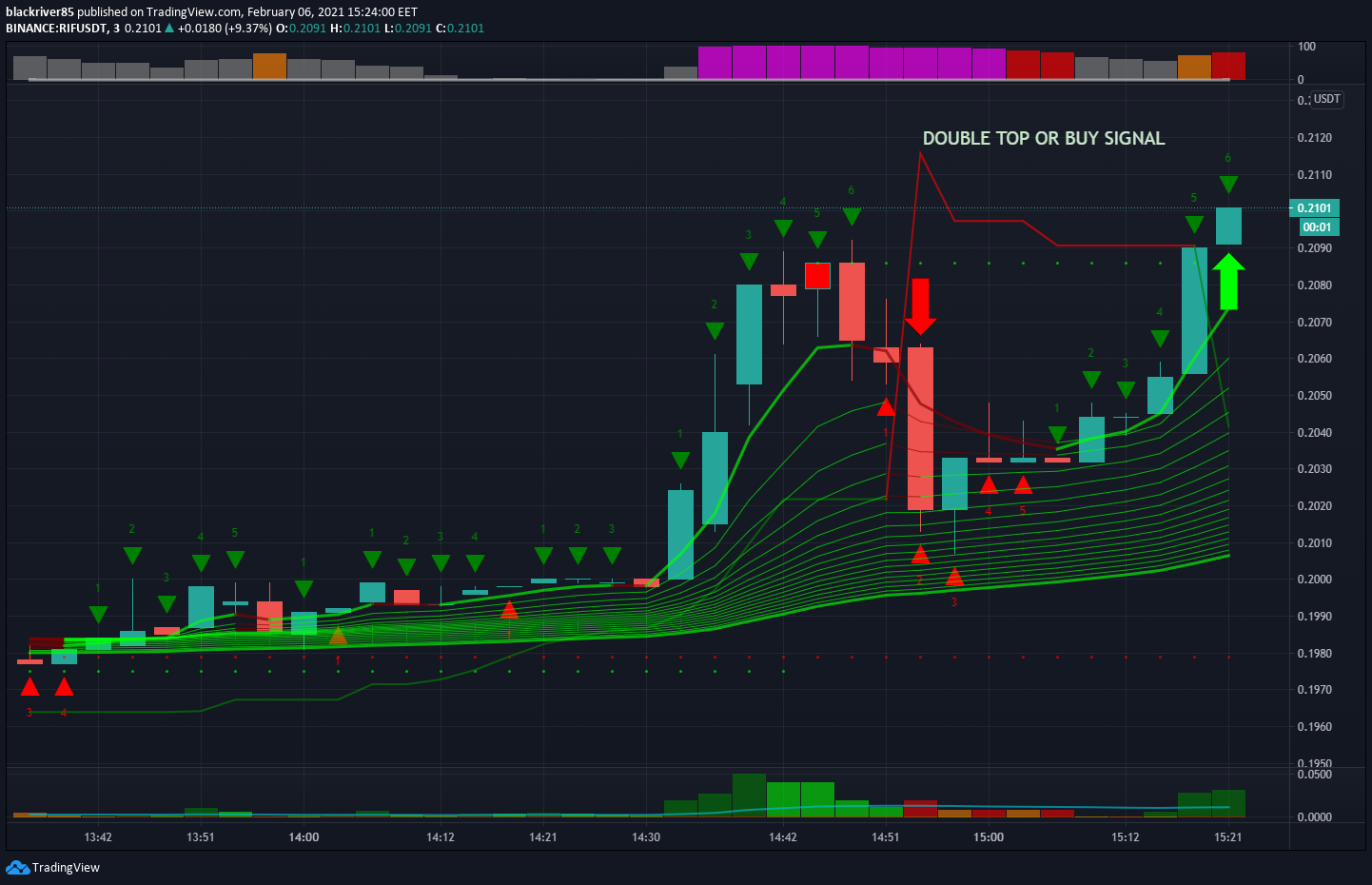Image resolution: width=1372 pixels, height=885 pixels.
Task: Click the 0.1960 price axis label
Action: pyautogui.click(x=1314, y=727)
